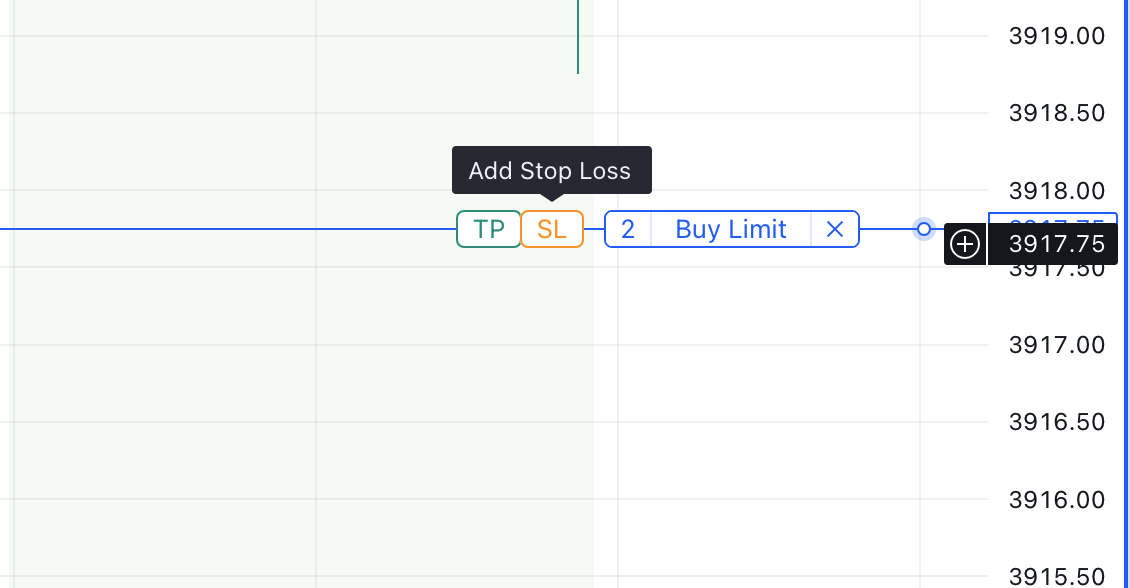Click 3915.50 on the price scale
Screen dimensions: 1130x588
click(1057, 576)
